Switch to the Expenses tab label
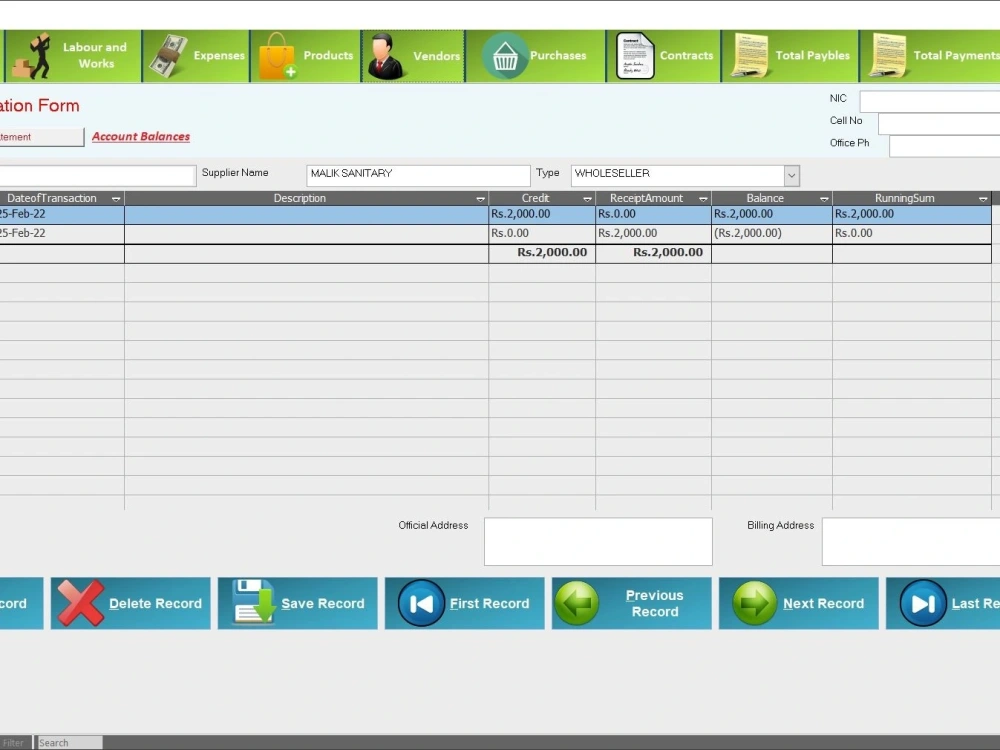1000x750 pixels. (x=219, y=55)
